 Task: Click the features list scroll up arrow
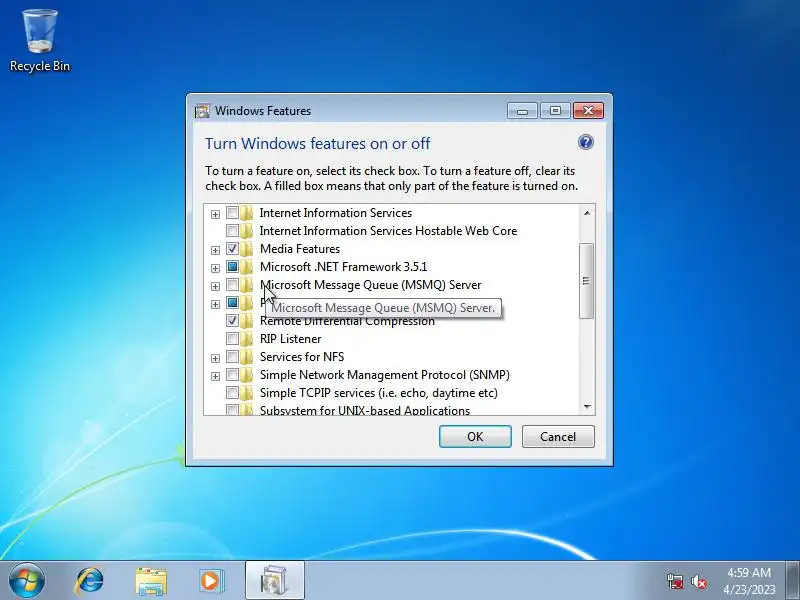(x=587, y=213)
